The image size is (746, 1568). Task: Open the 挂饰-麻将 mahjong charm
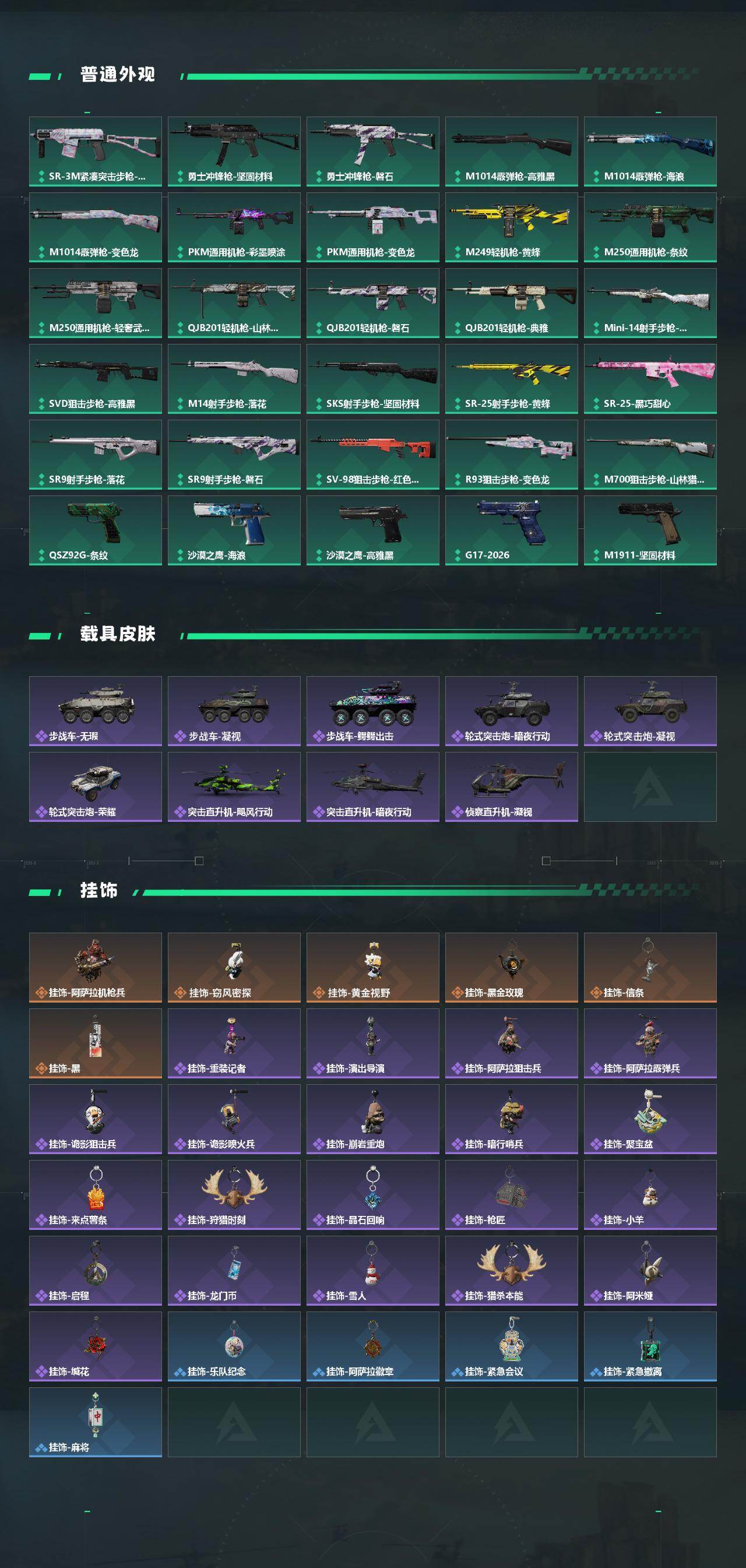[x=95, y=1422]
